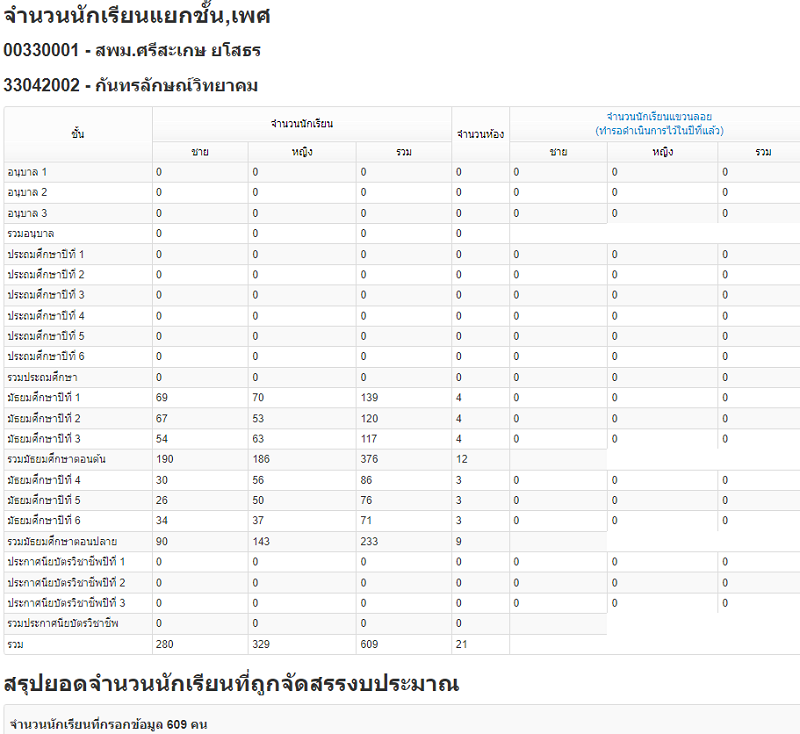
Task: Click the 139 total for มัธยมศึกษาปีที่ 1
Action: 369,398
